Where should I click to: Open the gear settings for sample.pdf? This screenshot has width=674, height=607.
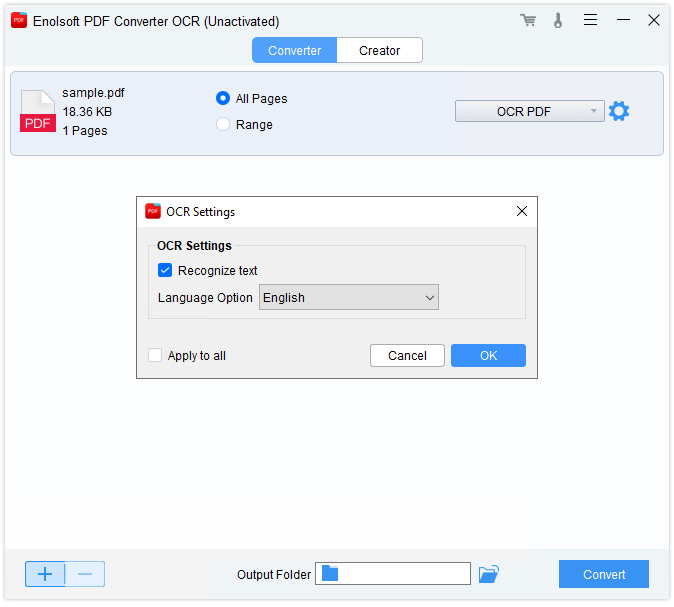pos(619,111)
